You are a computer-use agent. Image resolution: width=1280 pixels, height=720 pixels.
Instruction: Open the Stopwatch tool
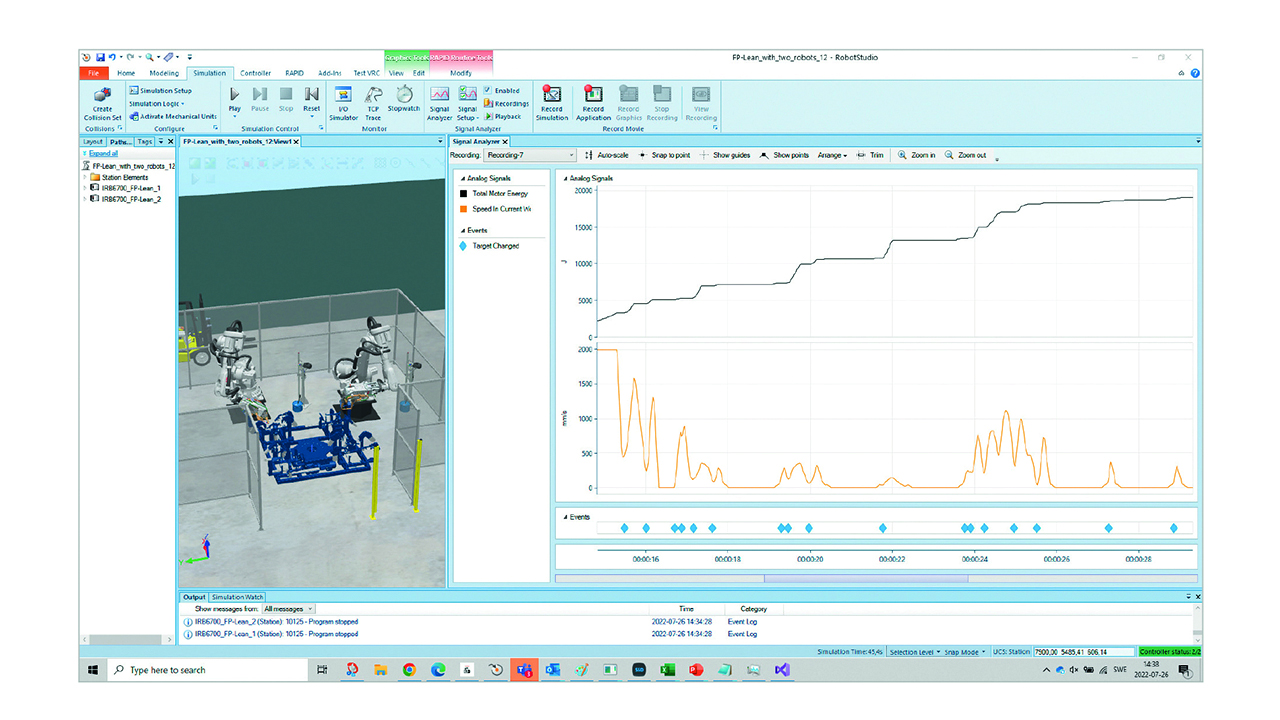click(404, 99)
